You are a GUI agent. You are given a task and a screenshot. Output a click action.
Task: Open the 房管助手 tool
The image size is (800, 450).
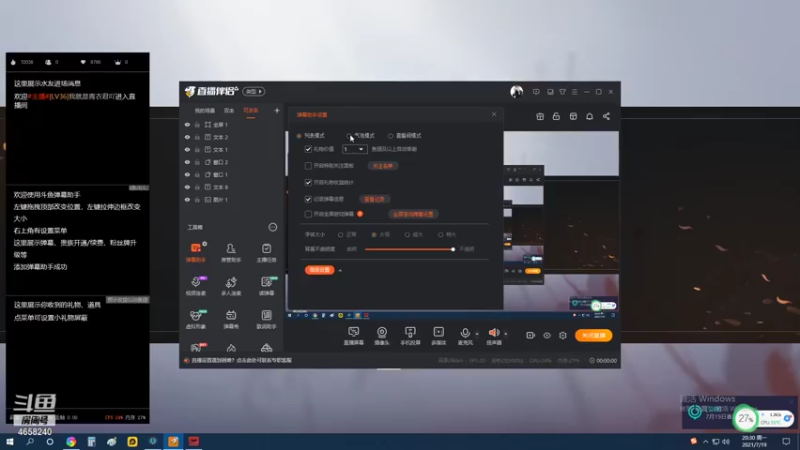(x=231, y=253)
